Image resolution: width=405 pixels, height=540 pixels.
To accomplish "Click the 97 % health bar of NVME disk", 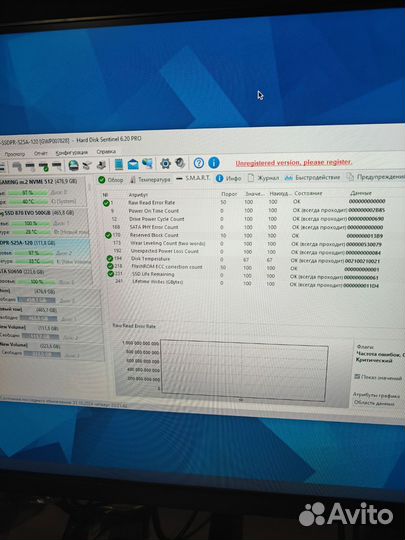I will click(28, 193).
